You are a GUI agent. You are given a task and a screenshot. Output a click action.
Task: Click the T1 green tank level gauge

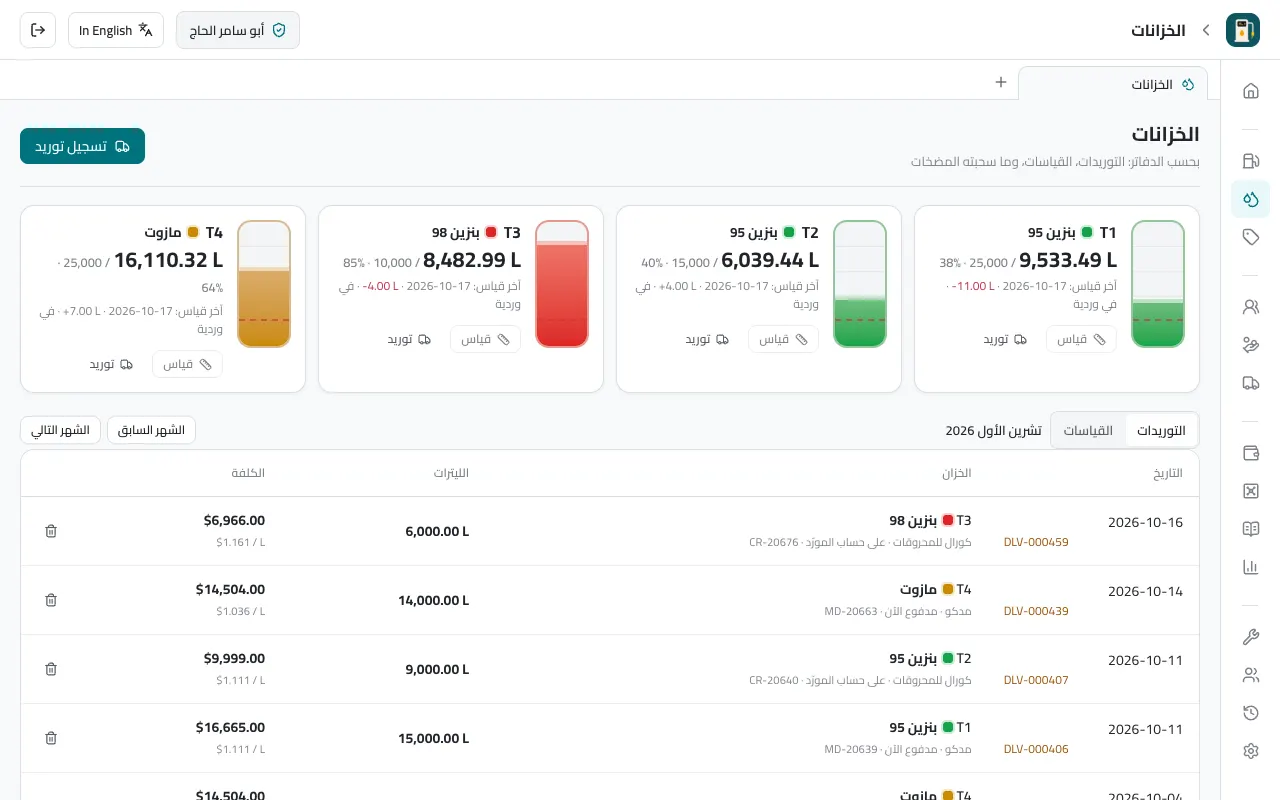tap(1158, 284)
